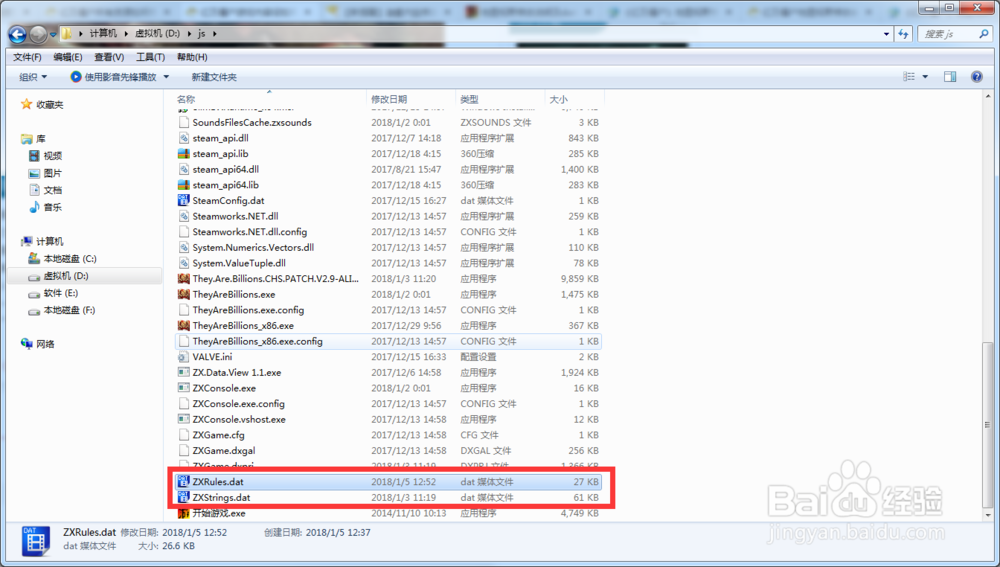Open the 文件(F) menu
1000x567 pixels.
(x=27, y=57)
